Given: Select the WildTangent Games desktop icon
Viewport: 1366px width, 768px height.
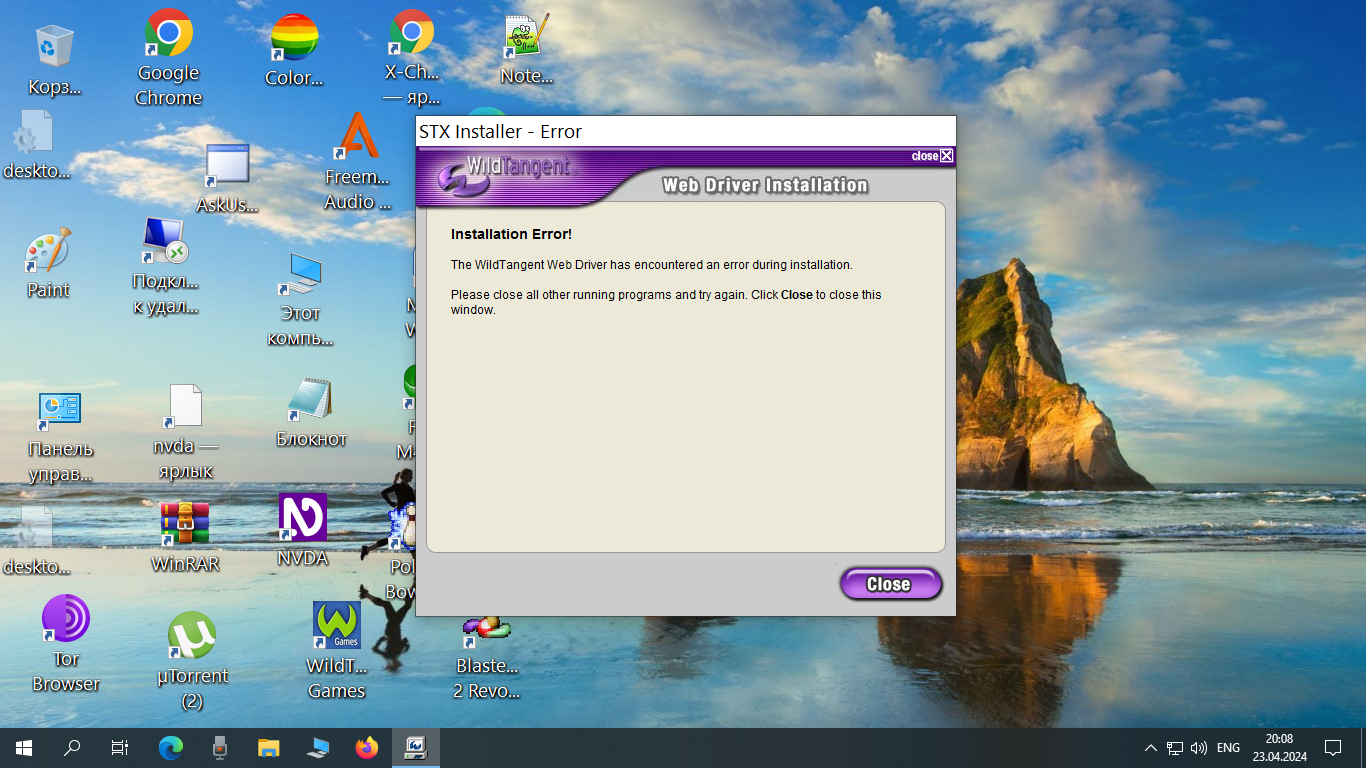Looking at the screenshot, I should pos(336,650).
